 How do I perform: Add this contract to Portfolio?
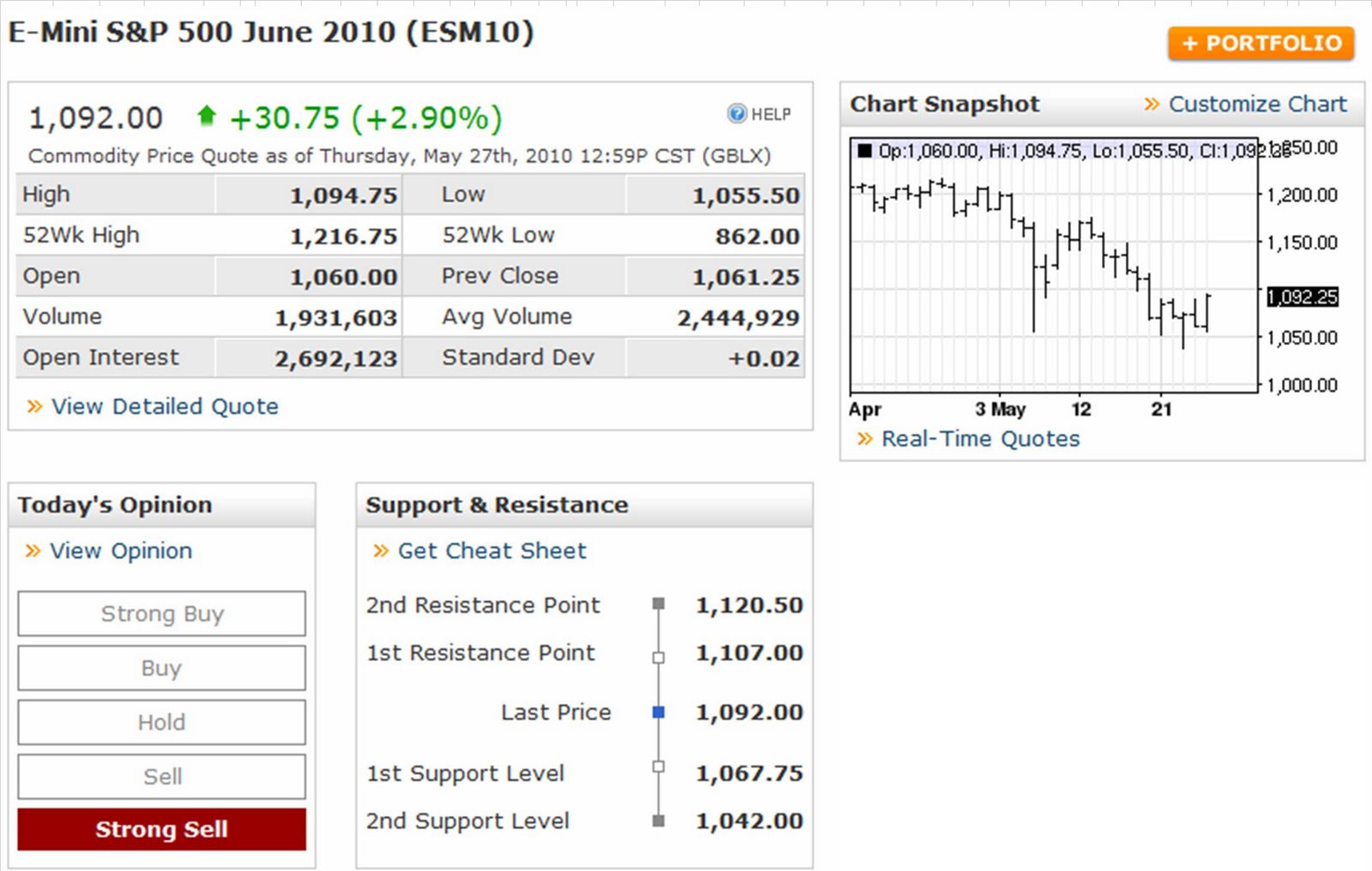1261,43
